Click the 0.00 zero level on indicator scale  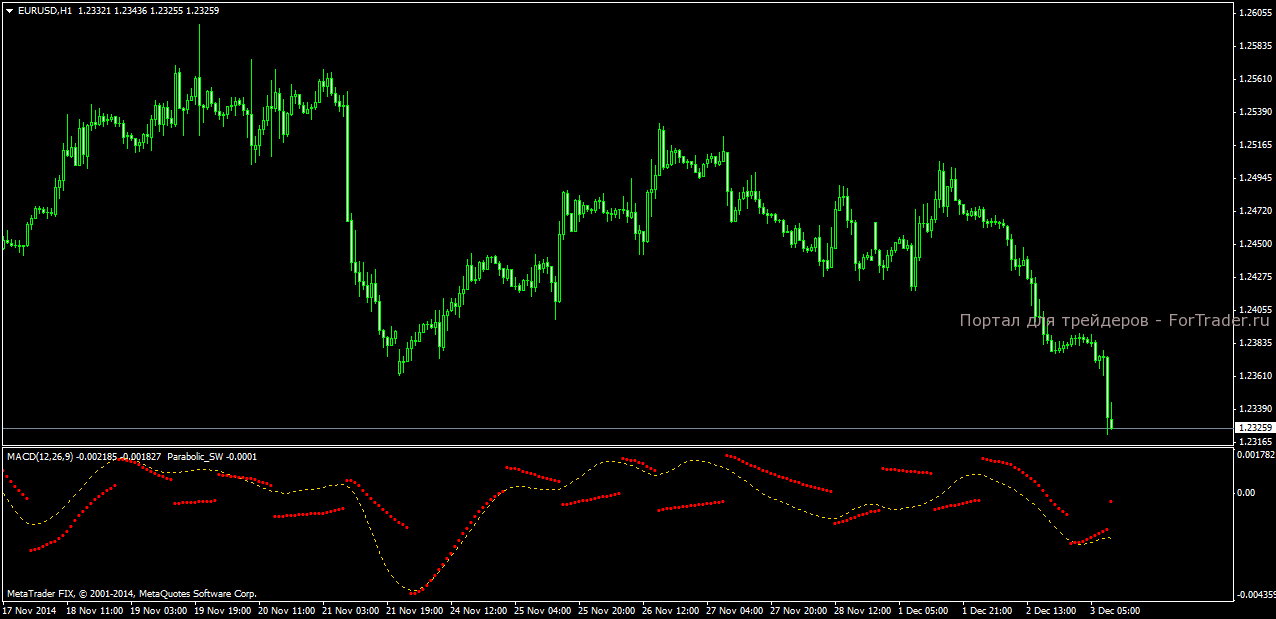(1248, 493)
